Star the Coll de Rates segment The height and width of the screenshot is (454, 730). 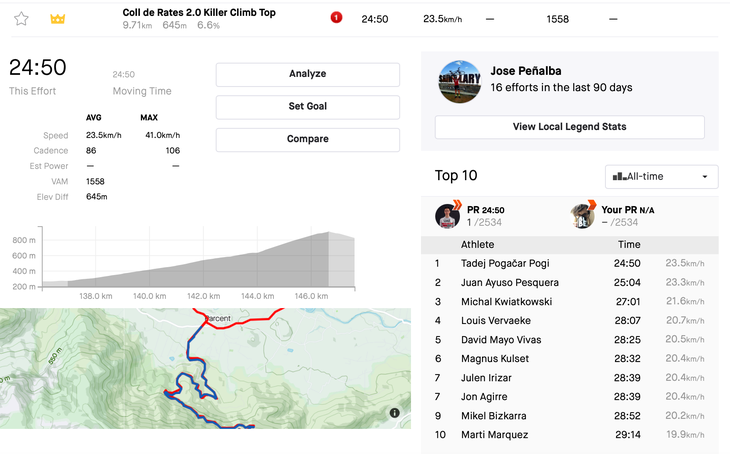point(21,19)
